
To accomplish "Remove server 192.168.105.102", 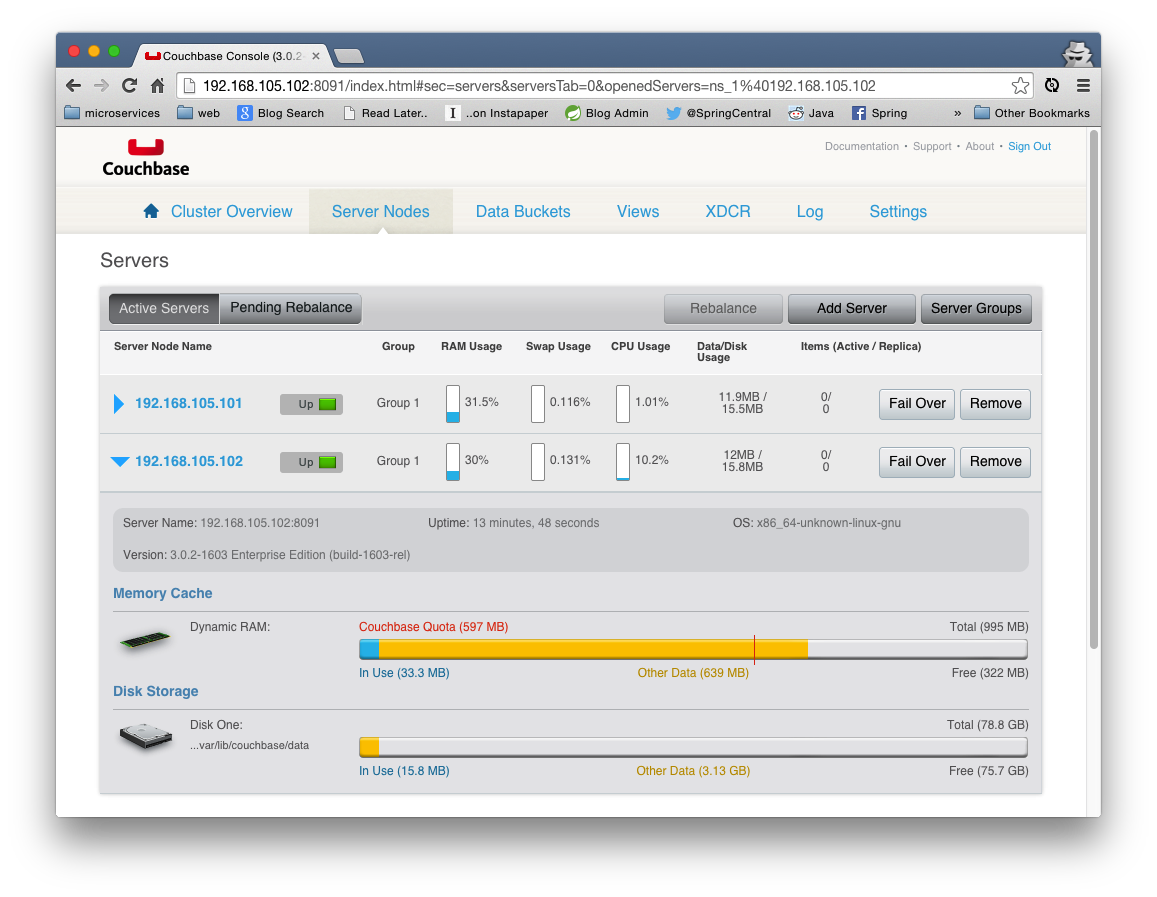I will click(995, 462).
